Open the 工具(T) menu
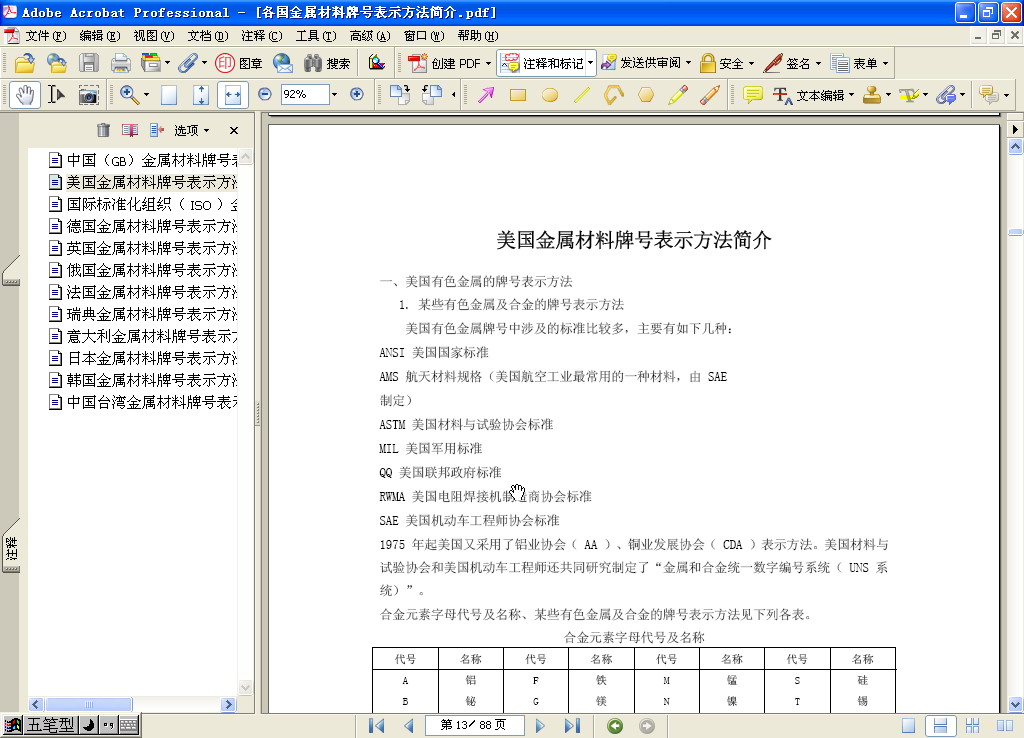This screenshot has height=738, width=1024. click(316, 36)
